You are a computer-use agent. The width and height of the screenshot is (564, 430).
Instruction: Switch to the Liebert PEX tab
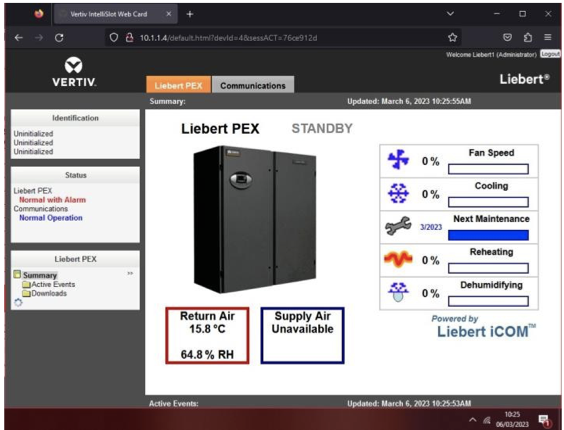(x=178, y=85)
